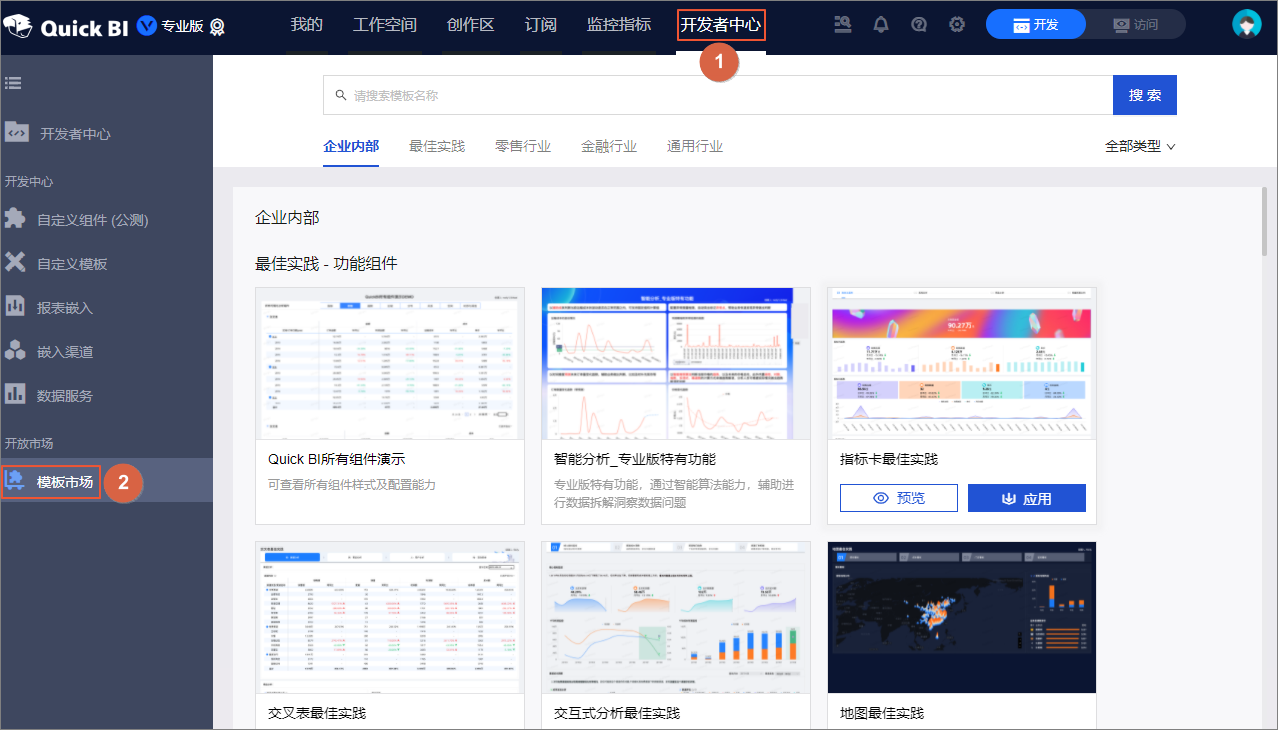
Task: Open 模板市场 in sidebar
Action: 65,482
